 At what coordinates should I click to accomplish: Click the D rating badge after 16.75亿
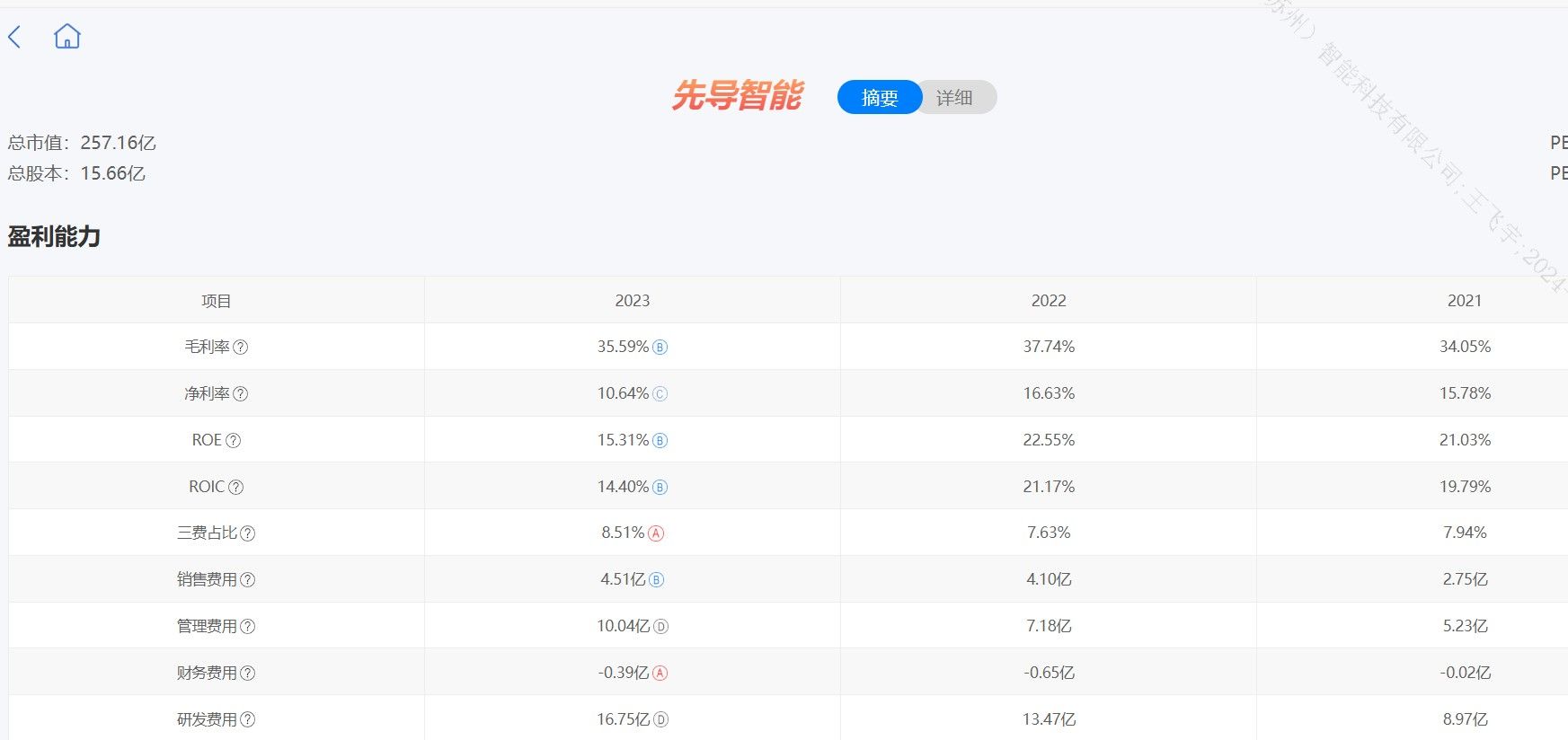[660, 719]
